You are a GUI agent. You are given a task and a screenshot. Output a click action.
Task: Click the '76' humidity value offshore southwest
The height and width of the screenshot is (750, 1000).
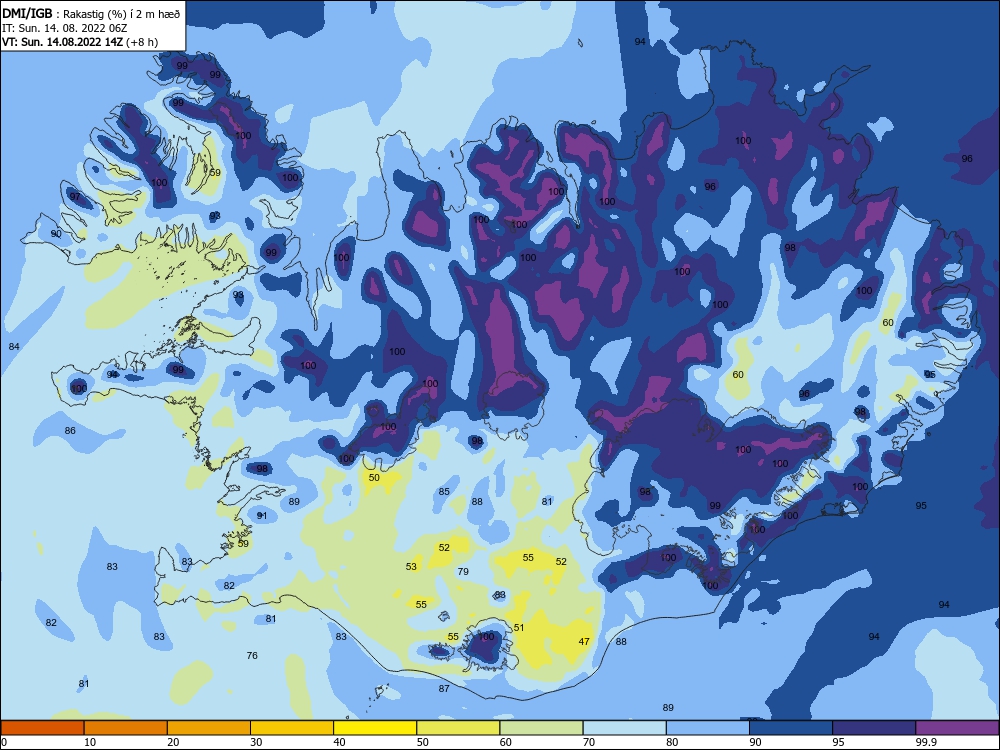tap(252, 655)
